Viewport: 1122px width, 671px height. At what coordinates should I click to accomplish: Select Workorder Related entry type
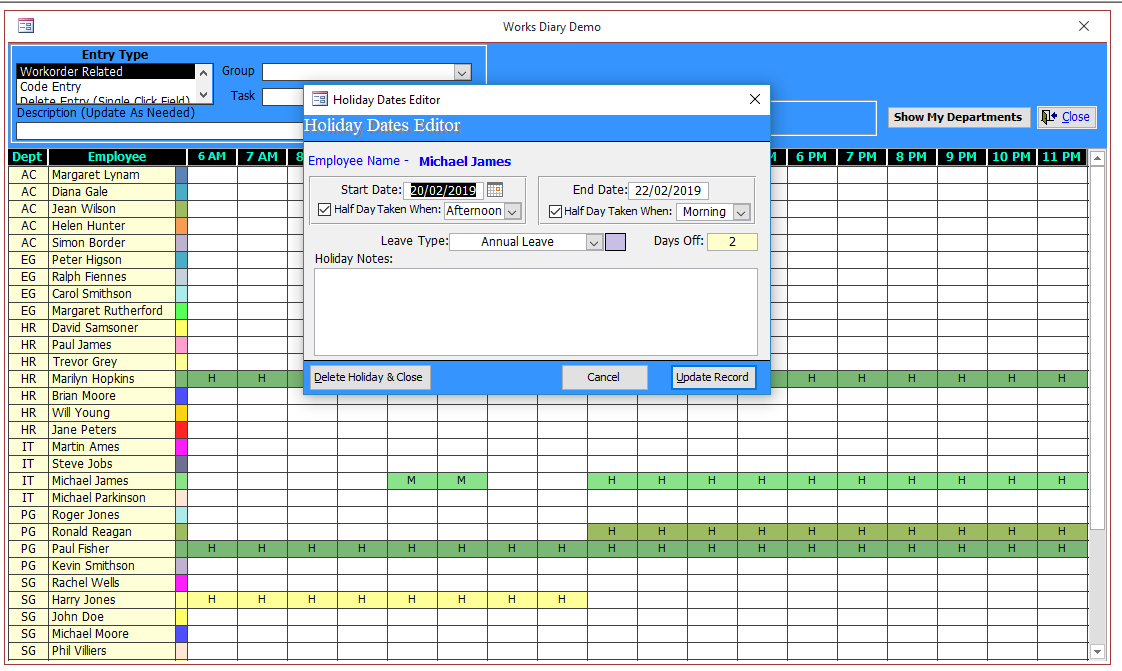click(x=105, y=72)
